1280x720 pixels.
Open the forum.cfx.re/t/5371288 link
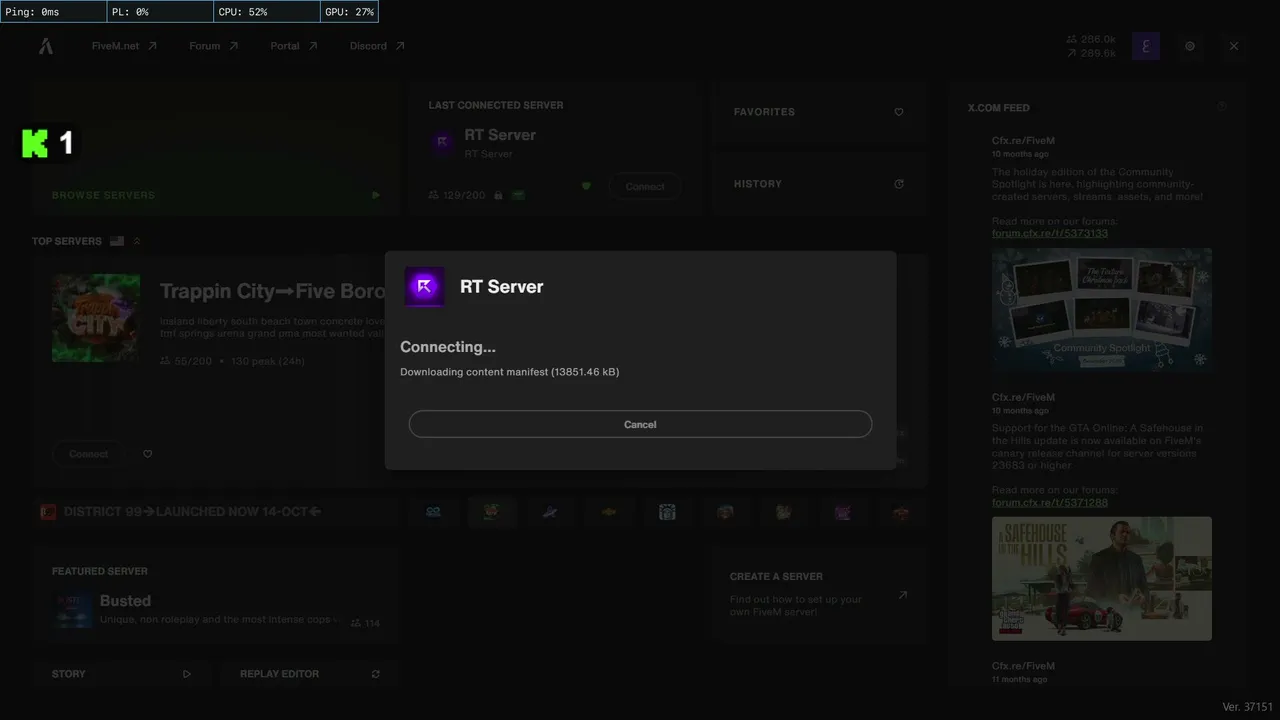pos(1050,502)
